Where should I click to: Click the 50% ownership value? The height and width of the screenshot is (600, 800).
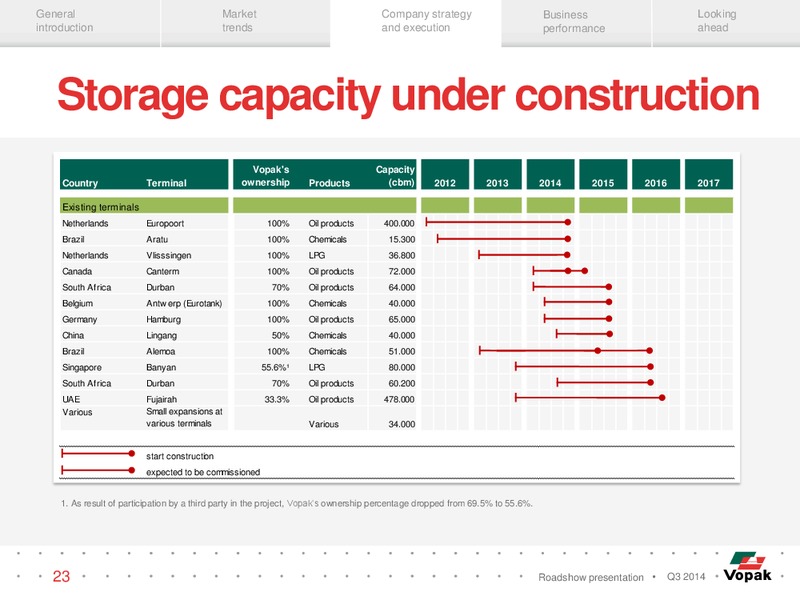(x=281, y=335)
